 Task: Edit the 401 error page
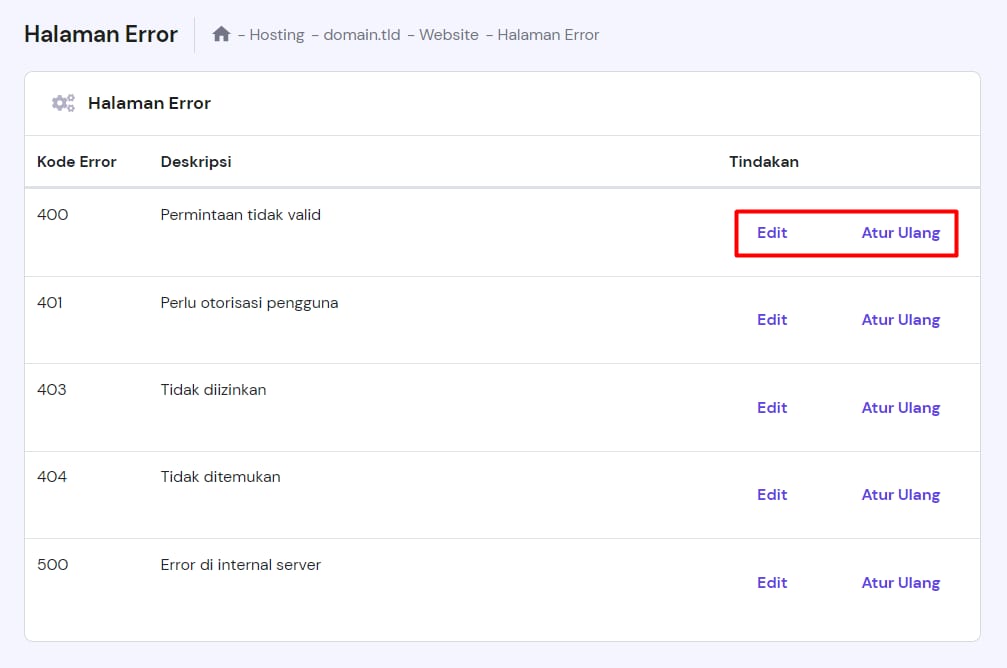click(x=771, y=320)
